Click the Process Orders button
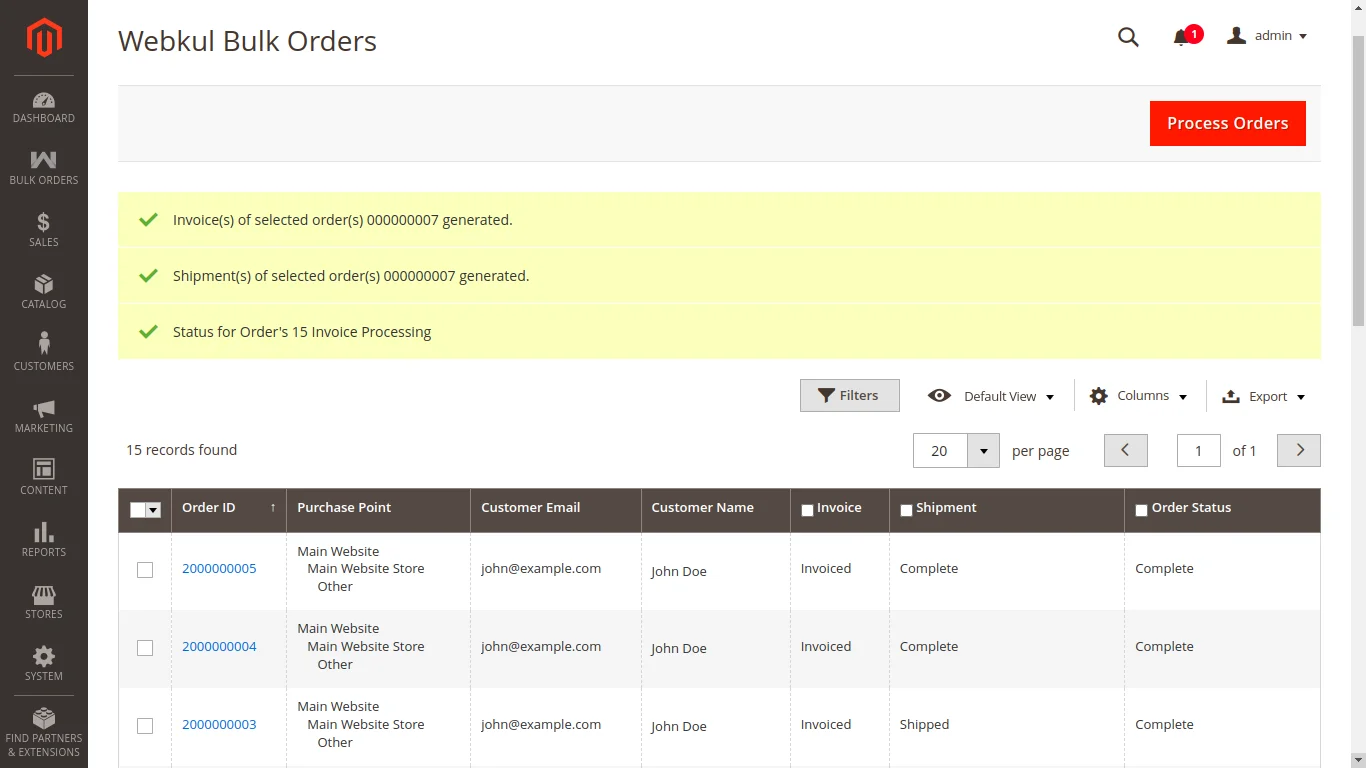Screen dimensions: 1366x768 point(1227,123)
